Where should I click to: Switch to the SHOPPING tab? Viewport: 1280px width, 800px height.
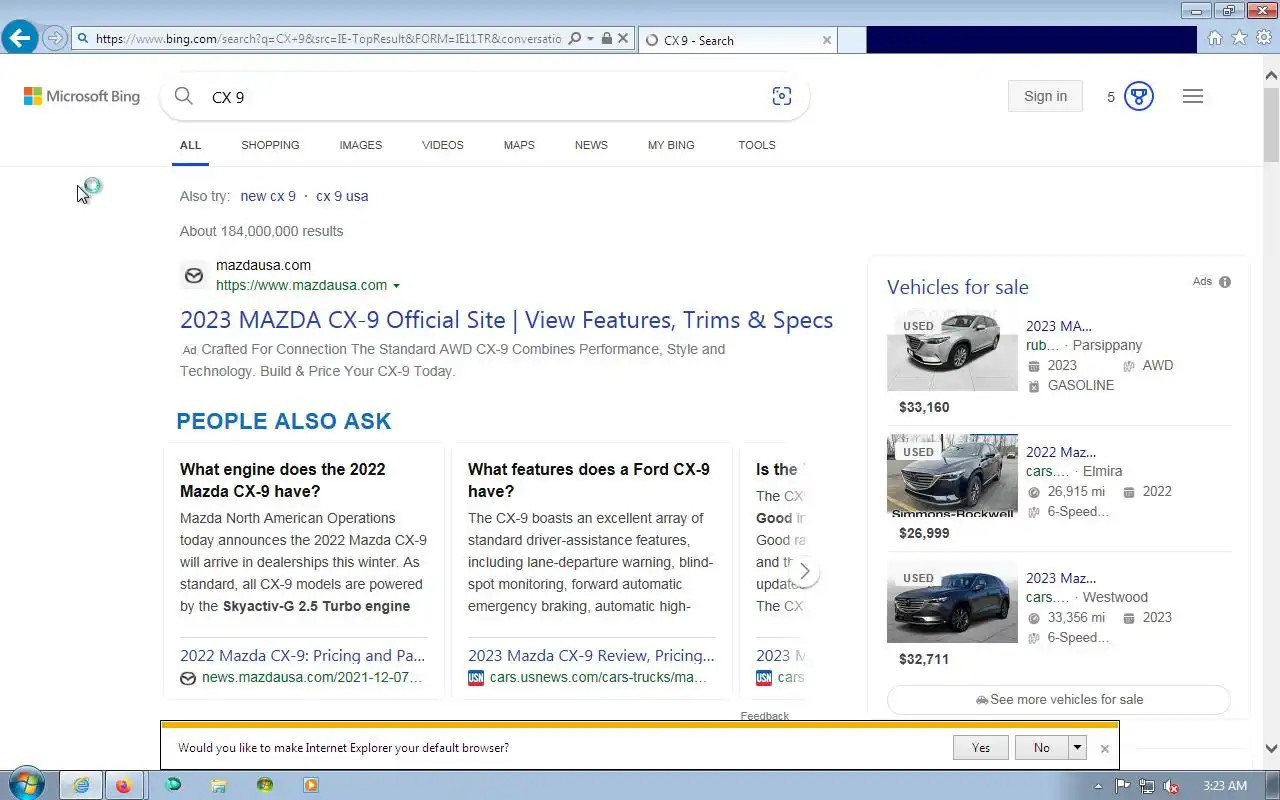[x=270, y=145]
